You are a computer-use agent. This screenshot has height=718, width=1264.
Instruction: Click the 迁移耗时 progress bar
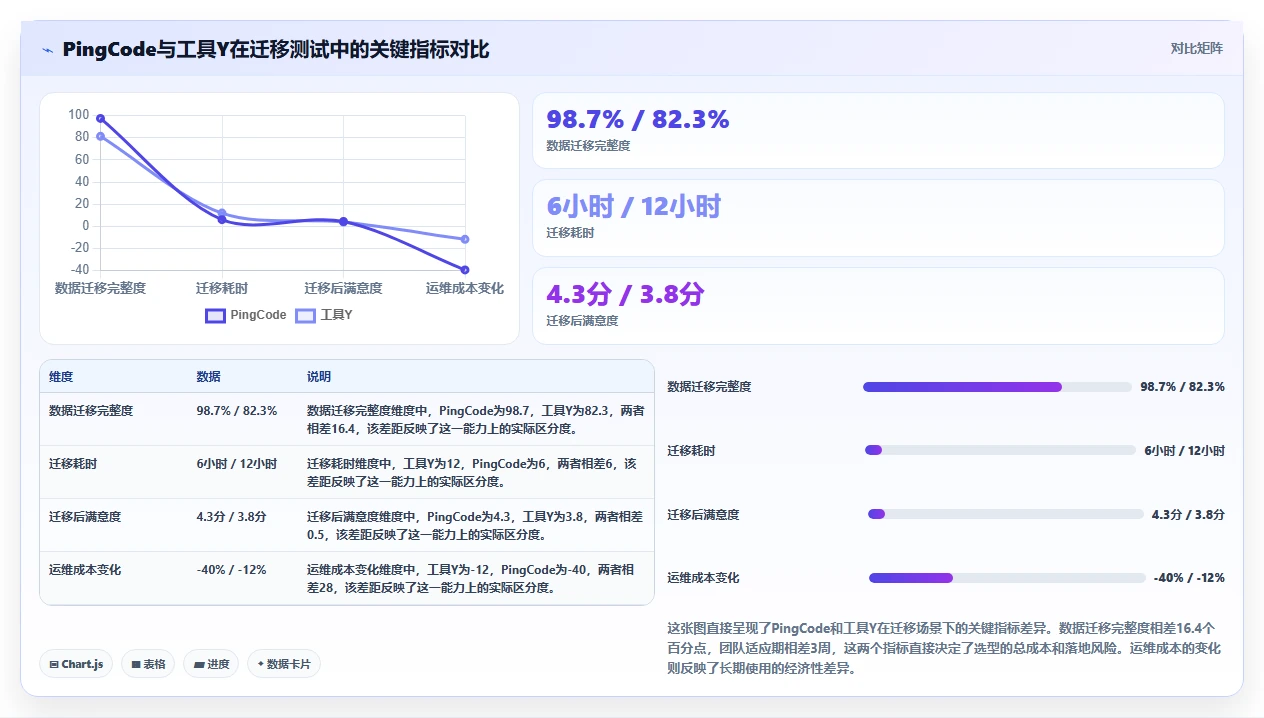click(x=1000, y=450)
